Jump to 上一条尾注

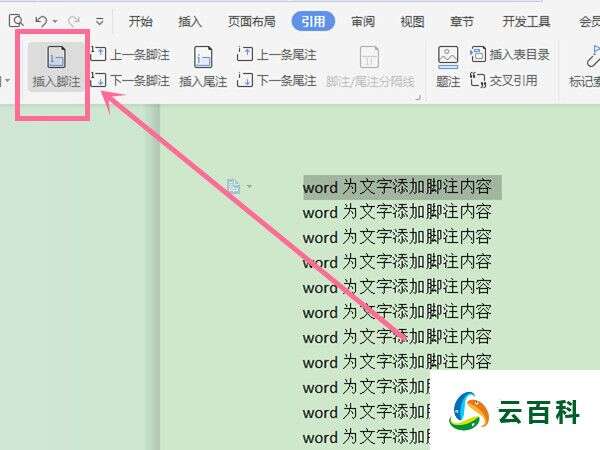coord(277,54)
